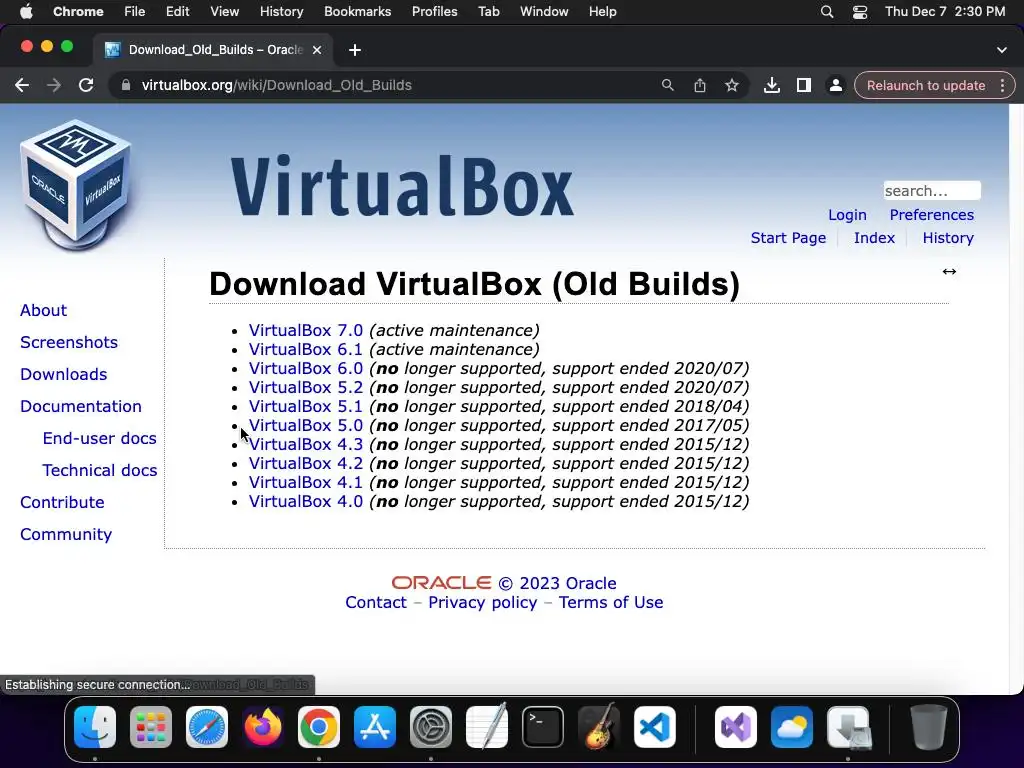Image resolution: width=1024 pixels, height=768 pixels.
Task: Click the Terms of Use footer link
Action: pos(611,602)
